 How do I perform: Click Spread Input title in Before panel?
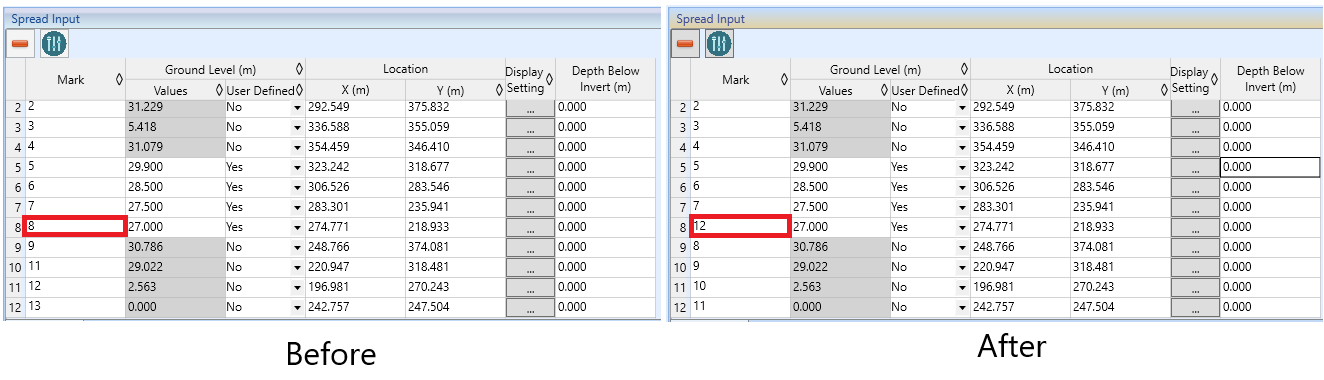coord(46,18)
